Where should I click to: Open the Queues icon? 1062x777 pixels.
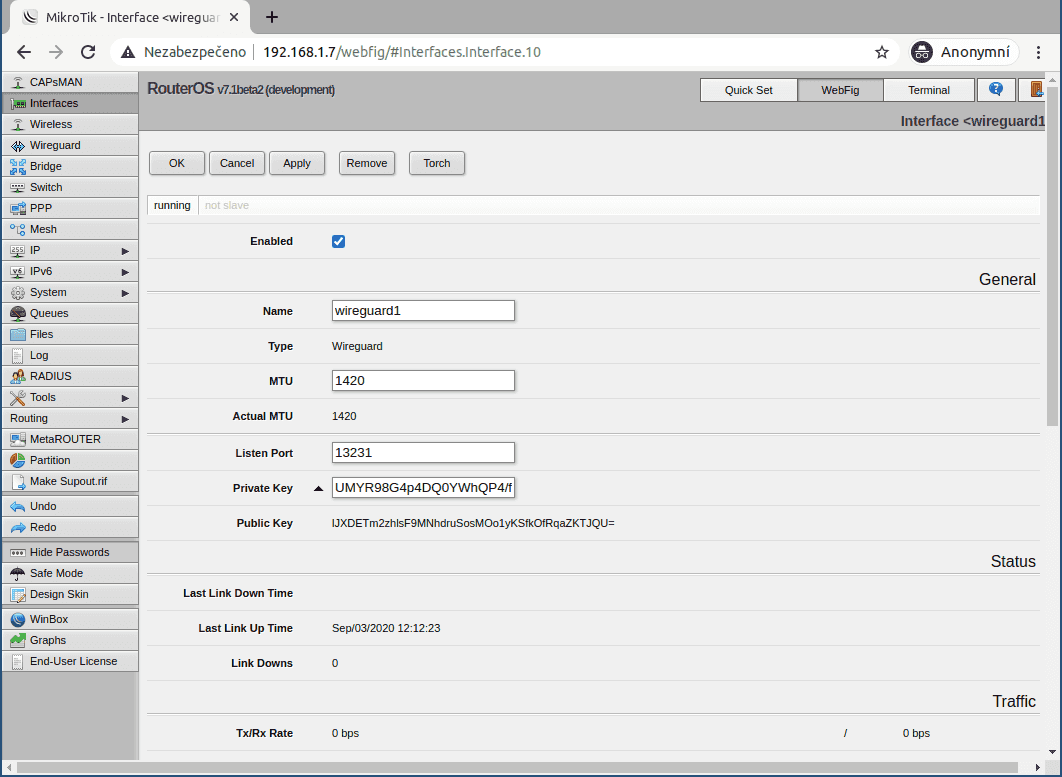click(x=18, y=313)
